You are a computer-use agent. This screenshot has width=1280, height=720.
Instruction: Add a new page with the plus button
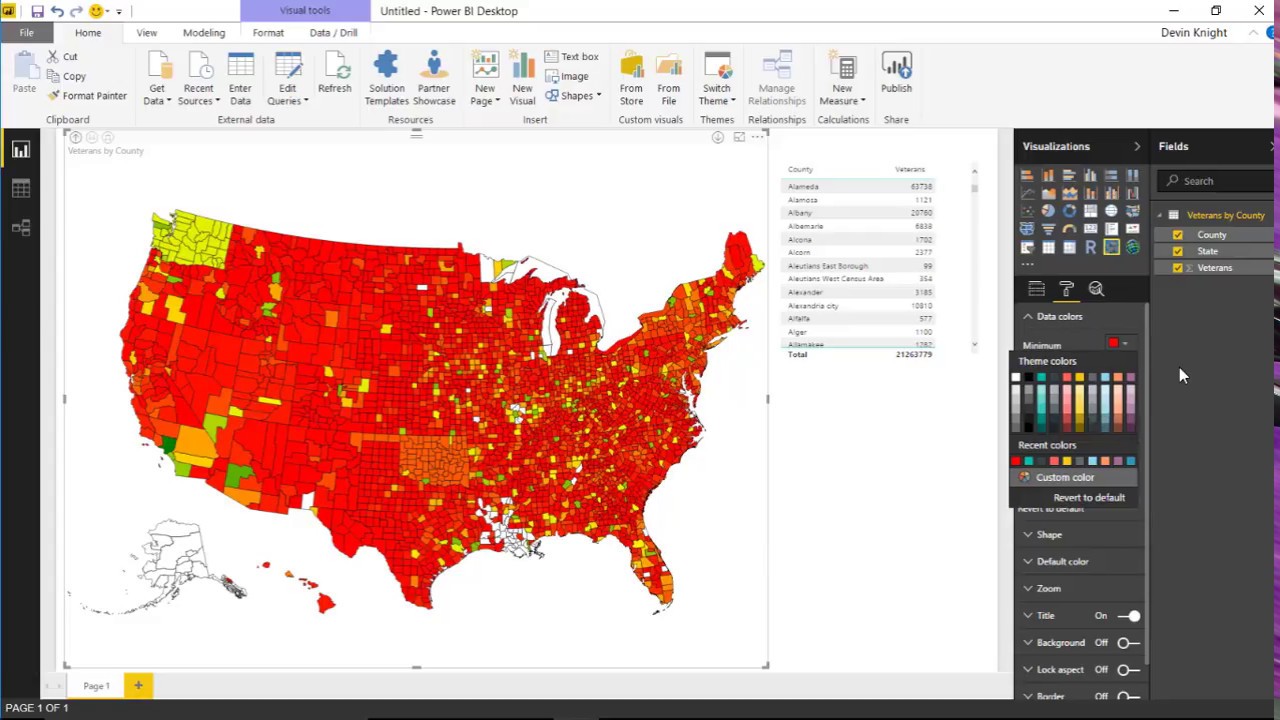(x=138, y=686)
